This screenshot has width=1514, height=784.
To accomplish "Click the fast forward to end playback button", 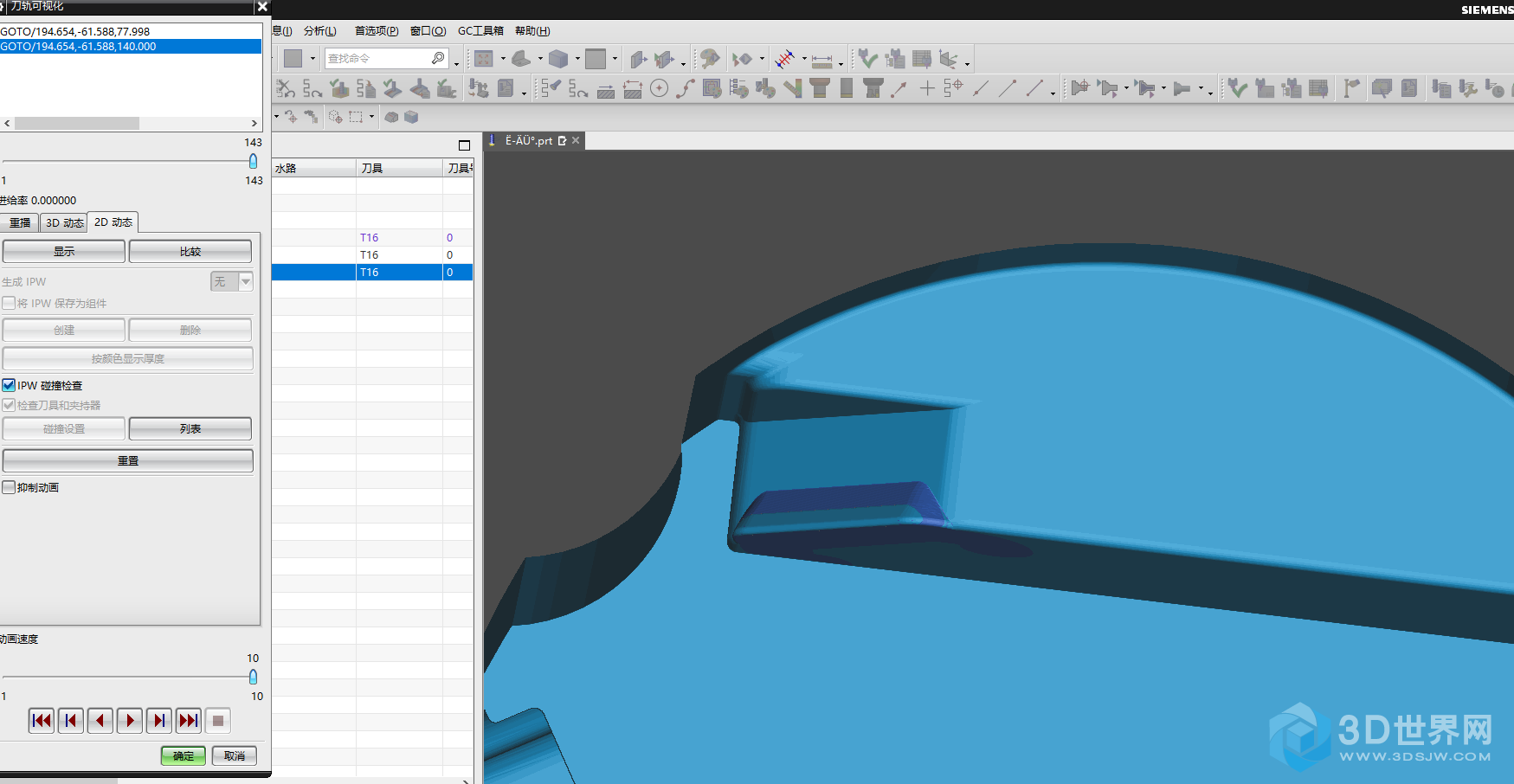I will pyautogui.click(x=189, y=720).
